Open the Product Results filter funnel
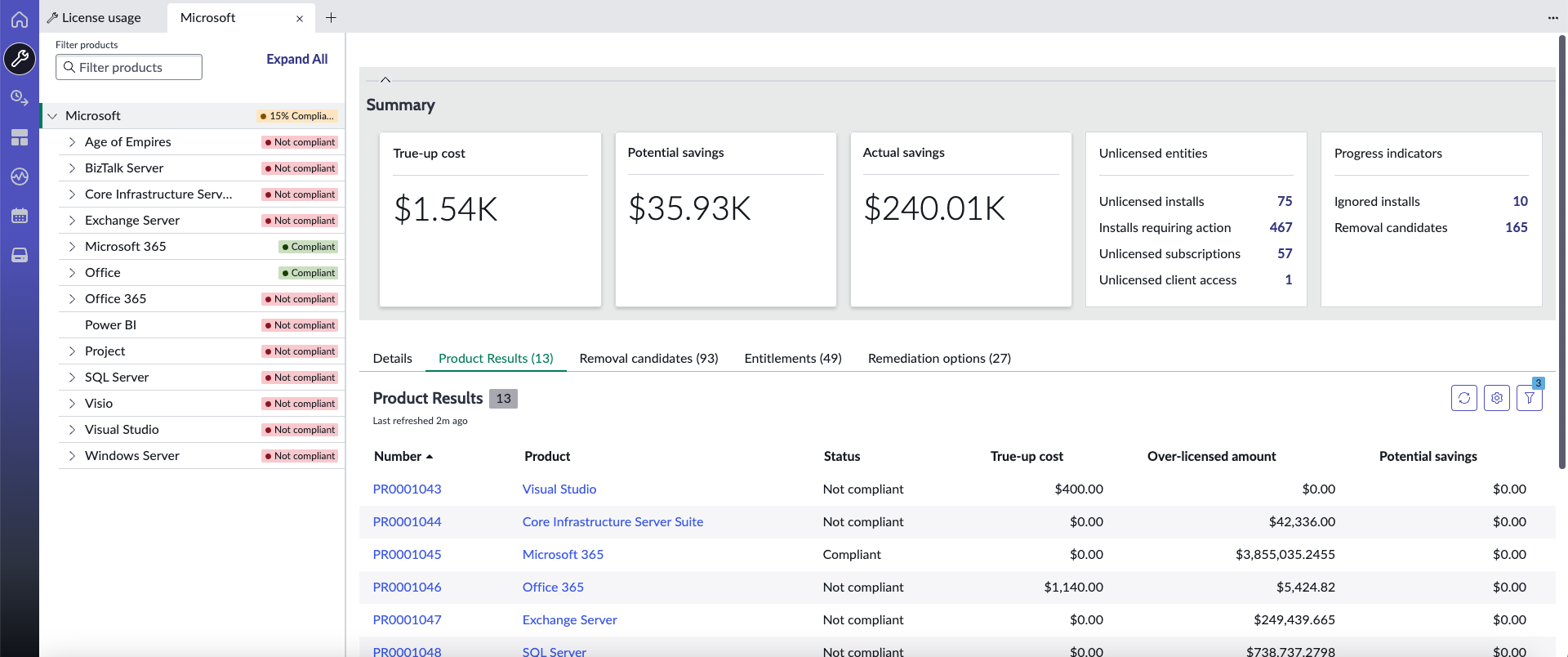This screenshot has height=657, width=1568. [1530, 398]
